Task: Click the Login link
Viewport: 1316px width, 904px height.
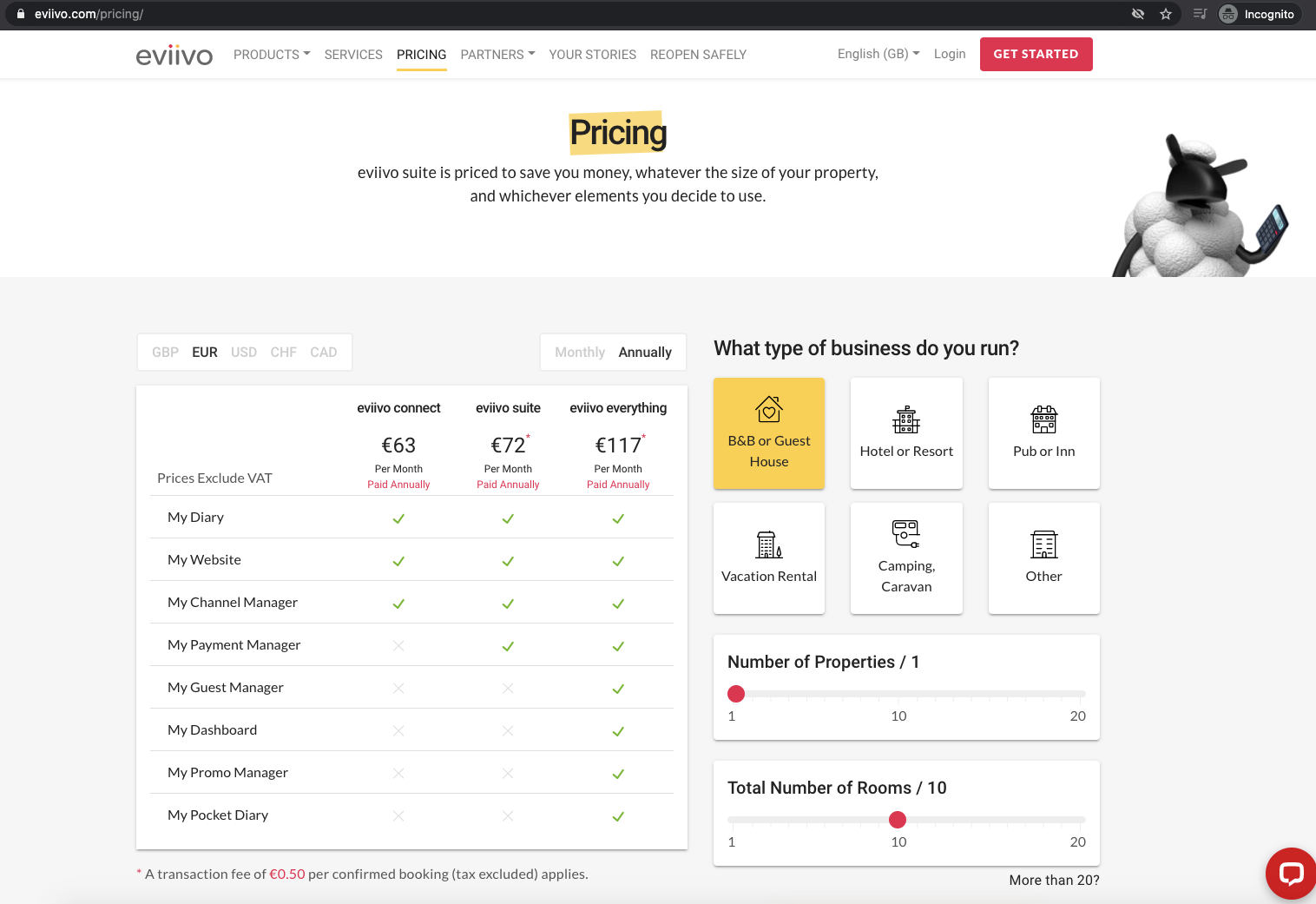Action: tap(949, 54)
